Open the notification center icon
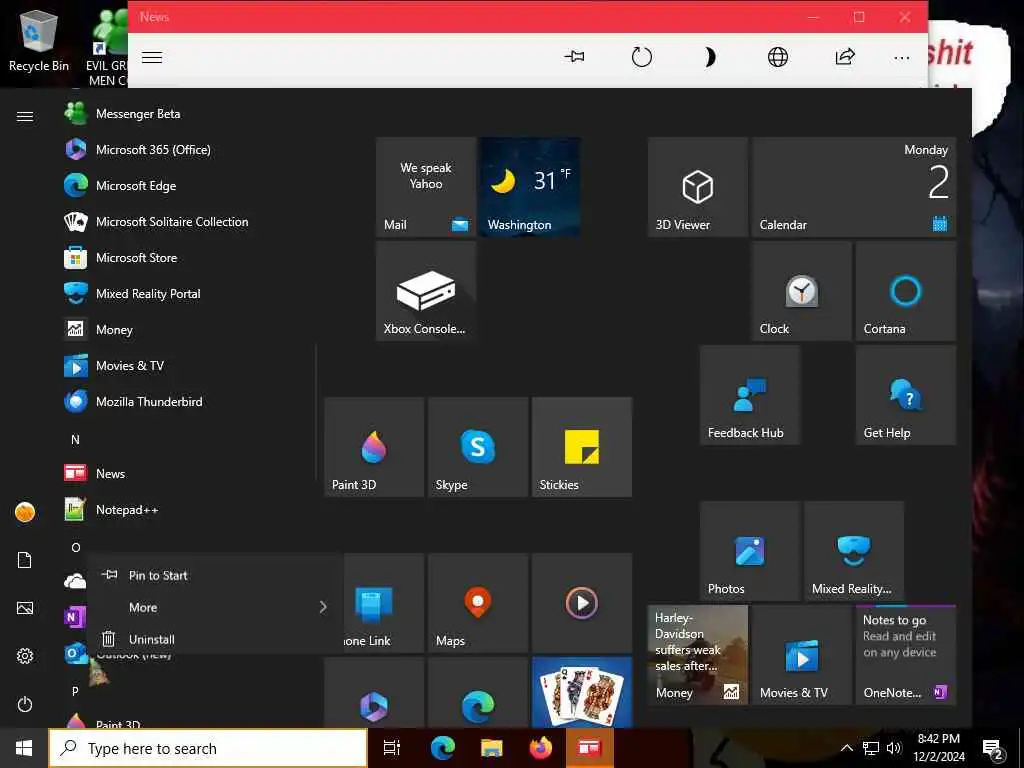The height and width of the screenshot is (768, 1024). 992,750
